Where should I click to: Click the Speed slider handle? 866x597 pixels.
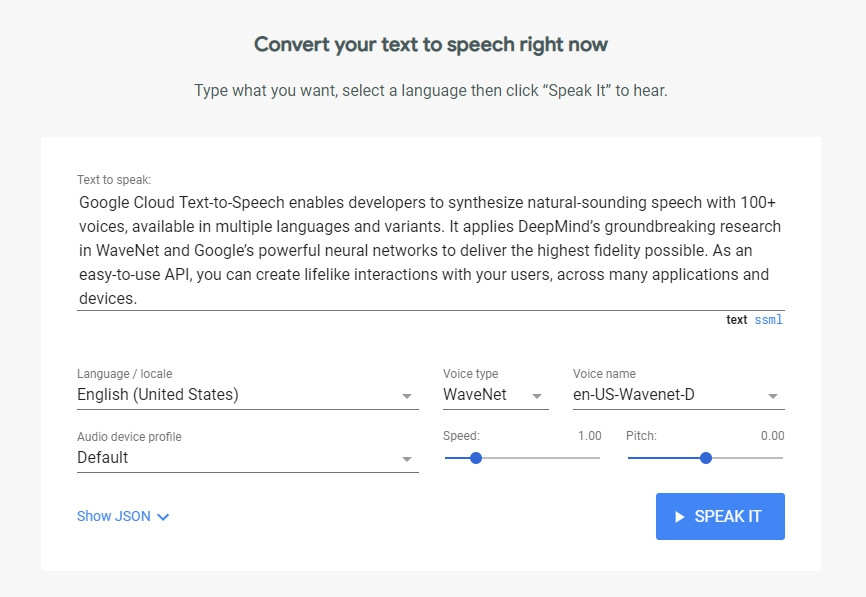[x=476, y=458]
